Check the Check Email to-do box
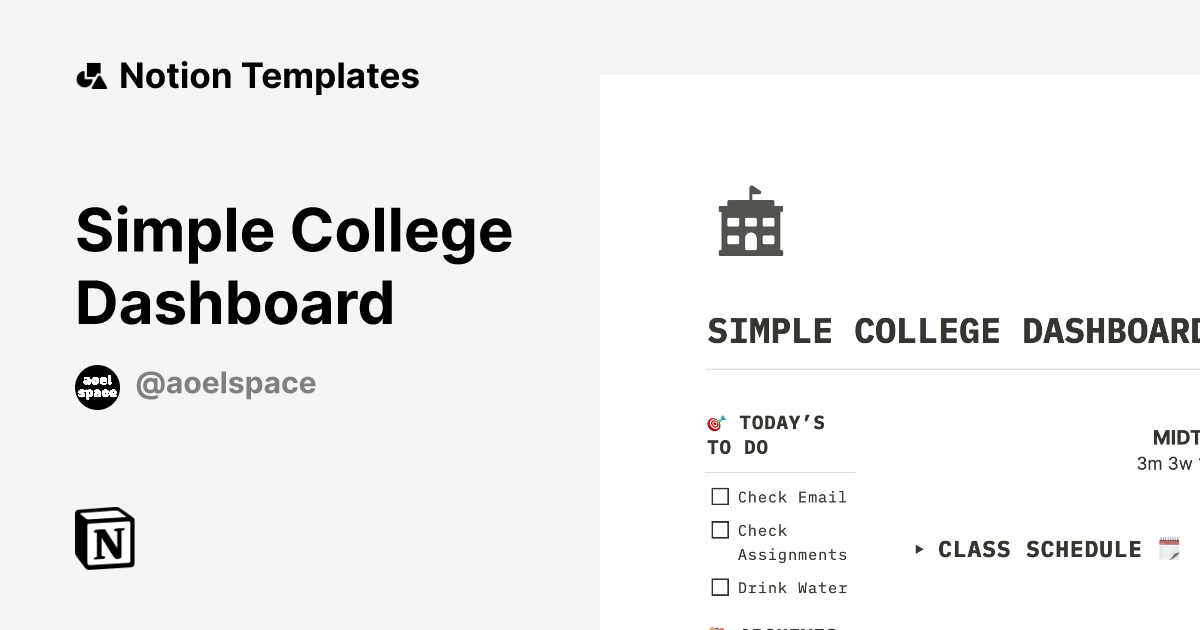 720,496
